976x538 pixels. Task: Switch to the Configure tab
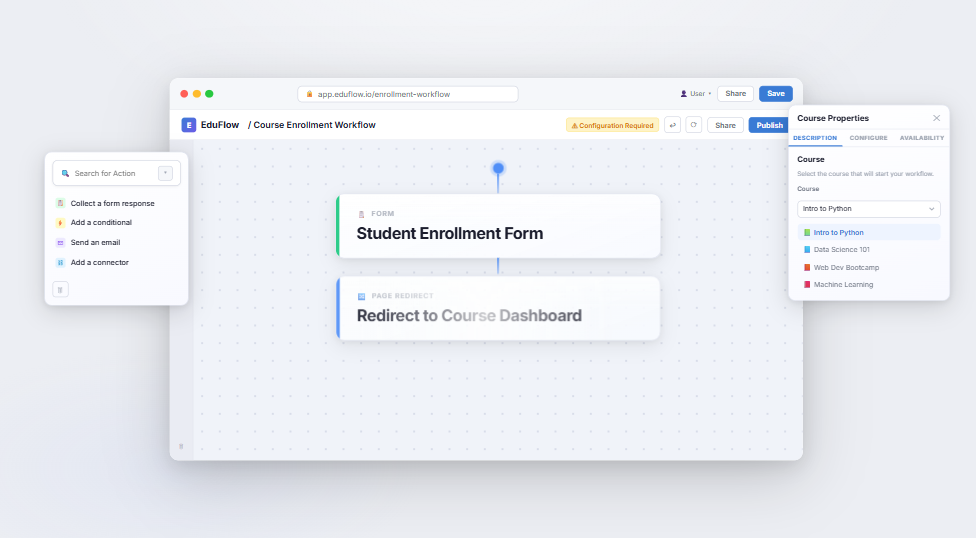(x=868, y=138)
